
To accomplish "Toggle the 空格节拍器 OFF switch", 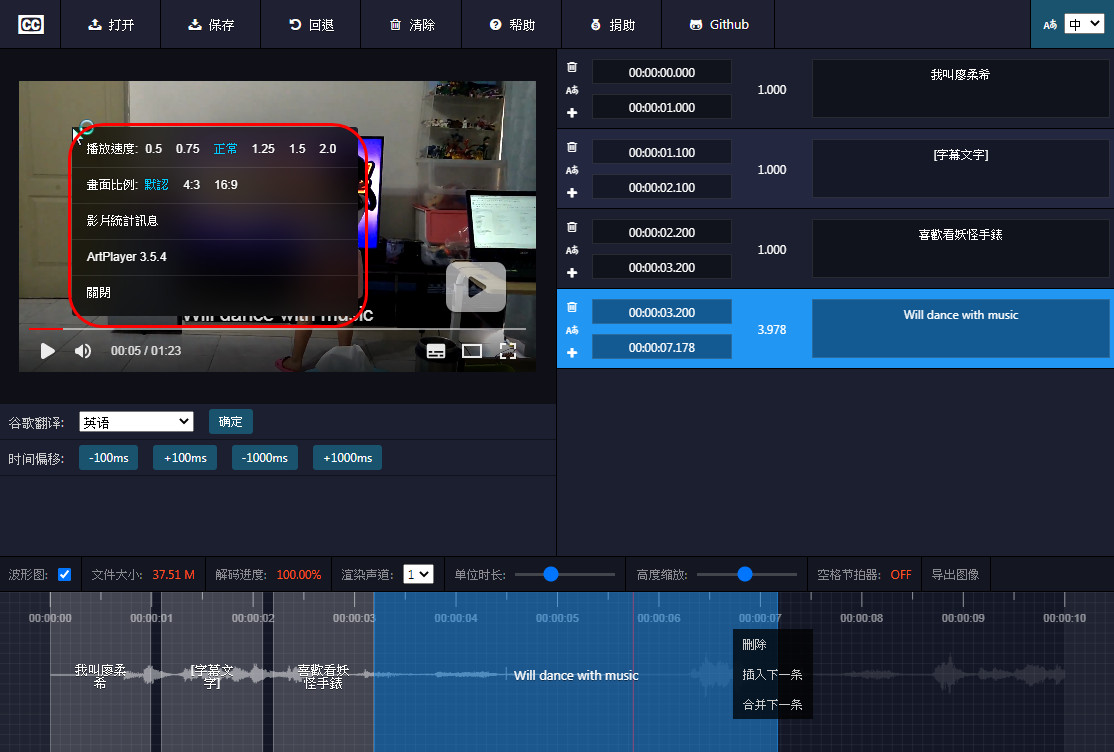I will [x=901, y=574].
